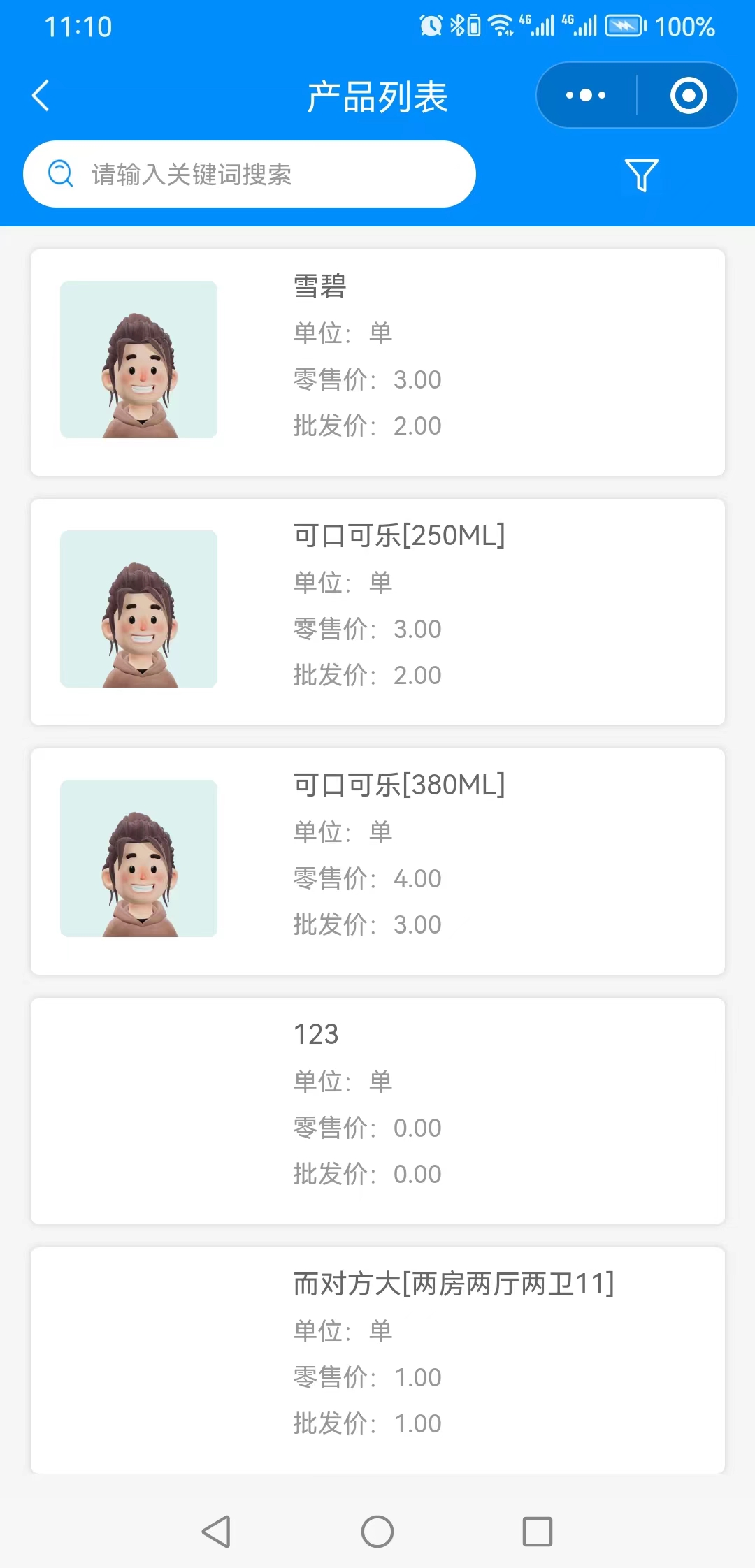Tap the battery indicator in status bar
Viewport: 755px width, 1568px height.
tap(625, 27)
